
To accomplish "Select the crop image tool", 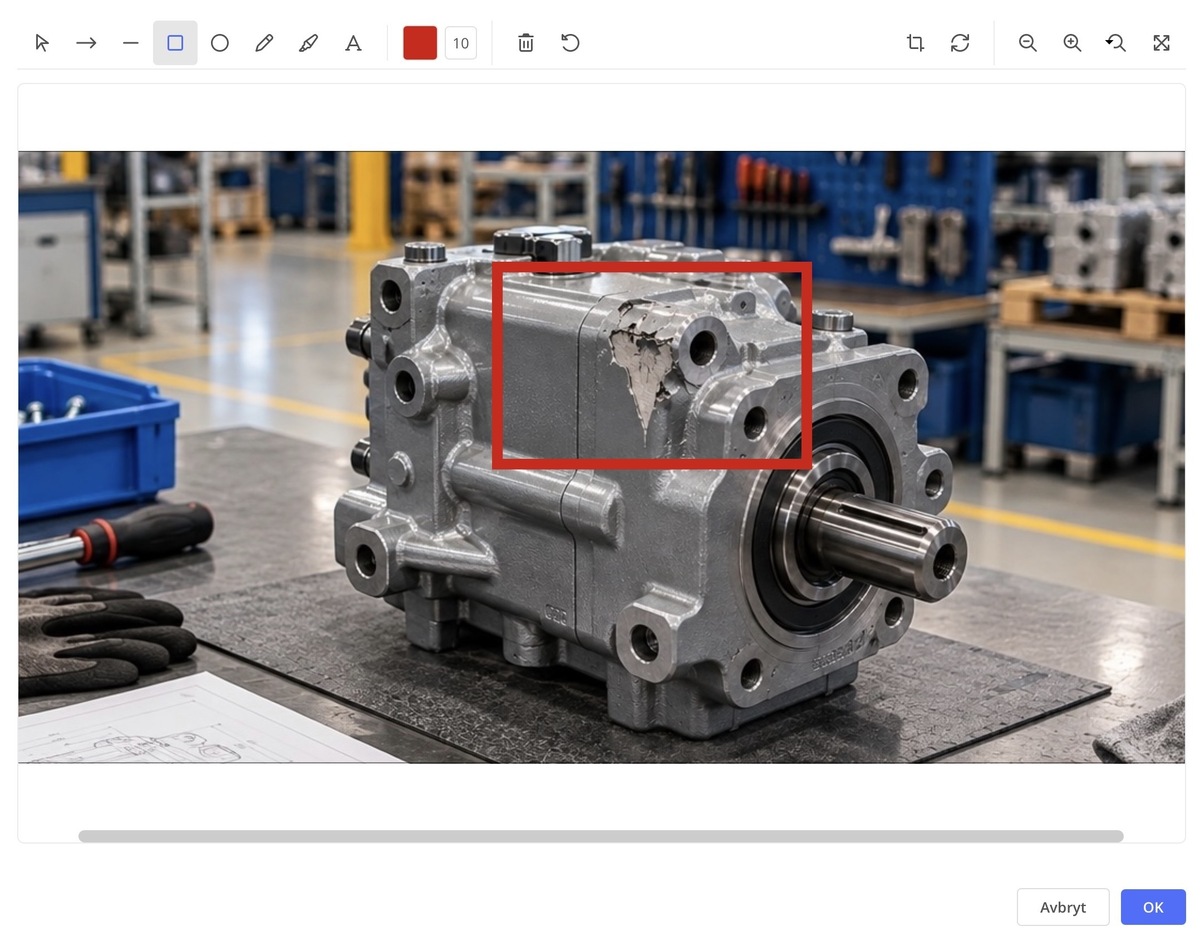I will click(x=915, y=43).
